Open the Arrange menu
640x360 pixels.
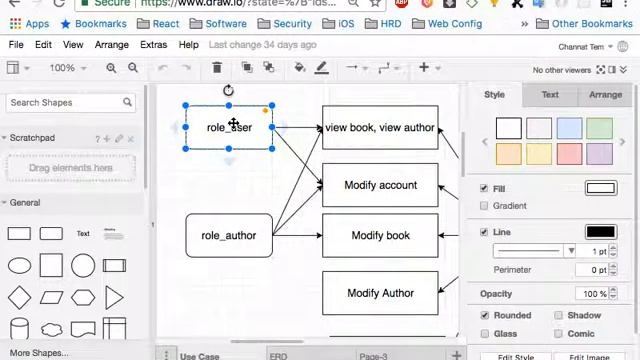[111, 44]
